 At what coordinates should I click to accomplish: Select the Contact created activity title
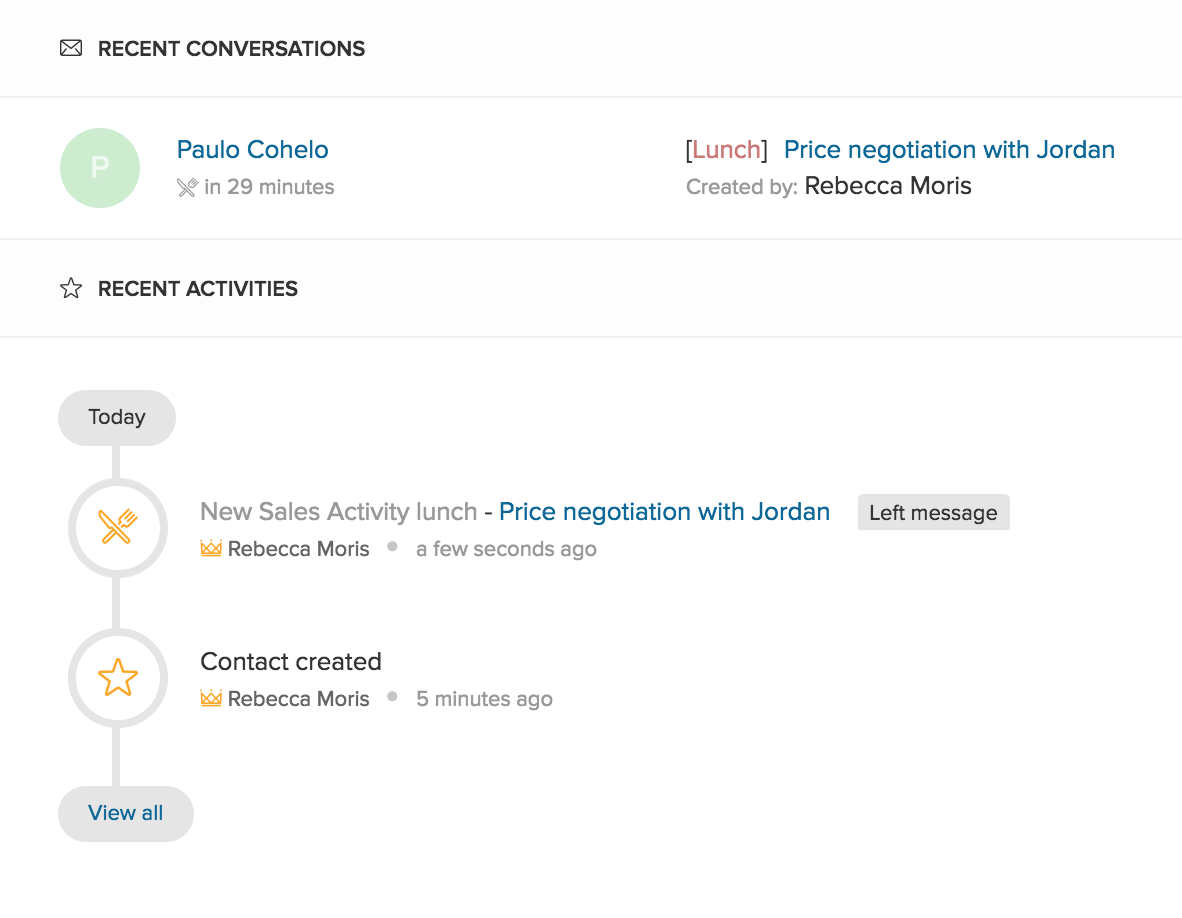291,662
